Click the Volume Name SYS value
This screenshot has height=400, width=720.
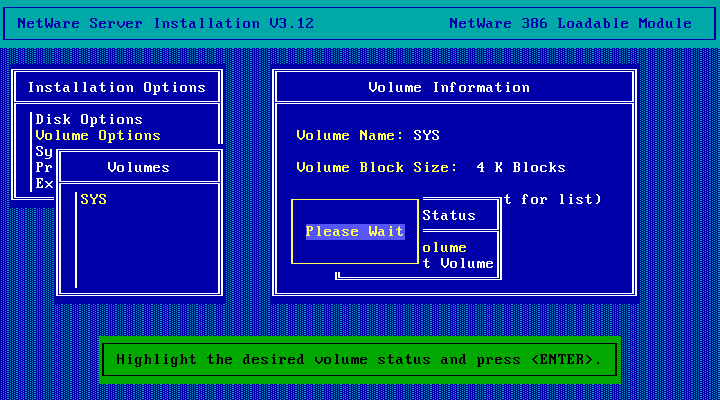pos(427,135)
